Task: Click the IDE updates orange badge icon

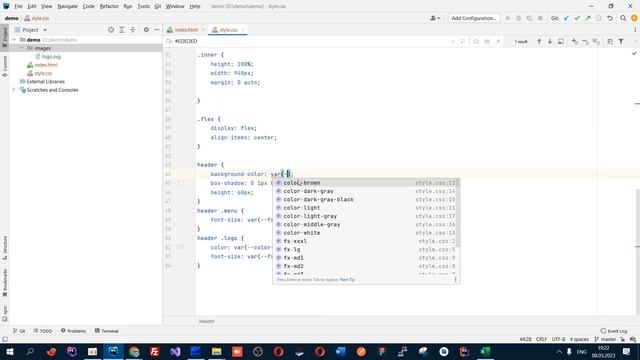Action: pyautogui.click(x=634, y=18)
